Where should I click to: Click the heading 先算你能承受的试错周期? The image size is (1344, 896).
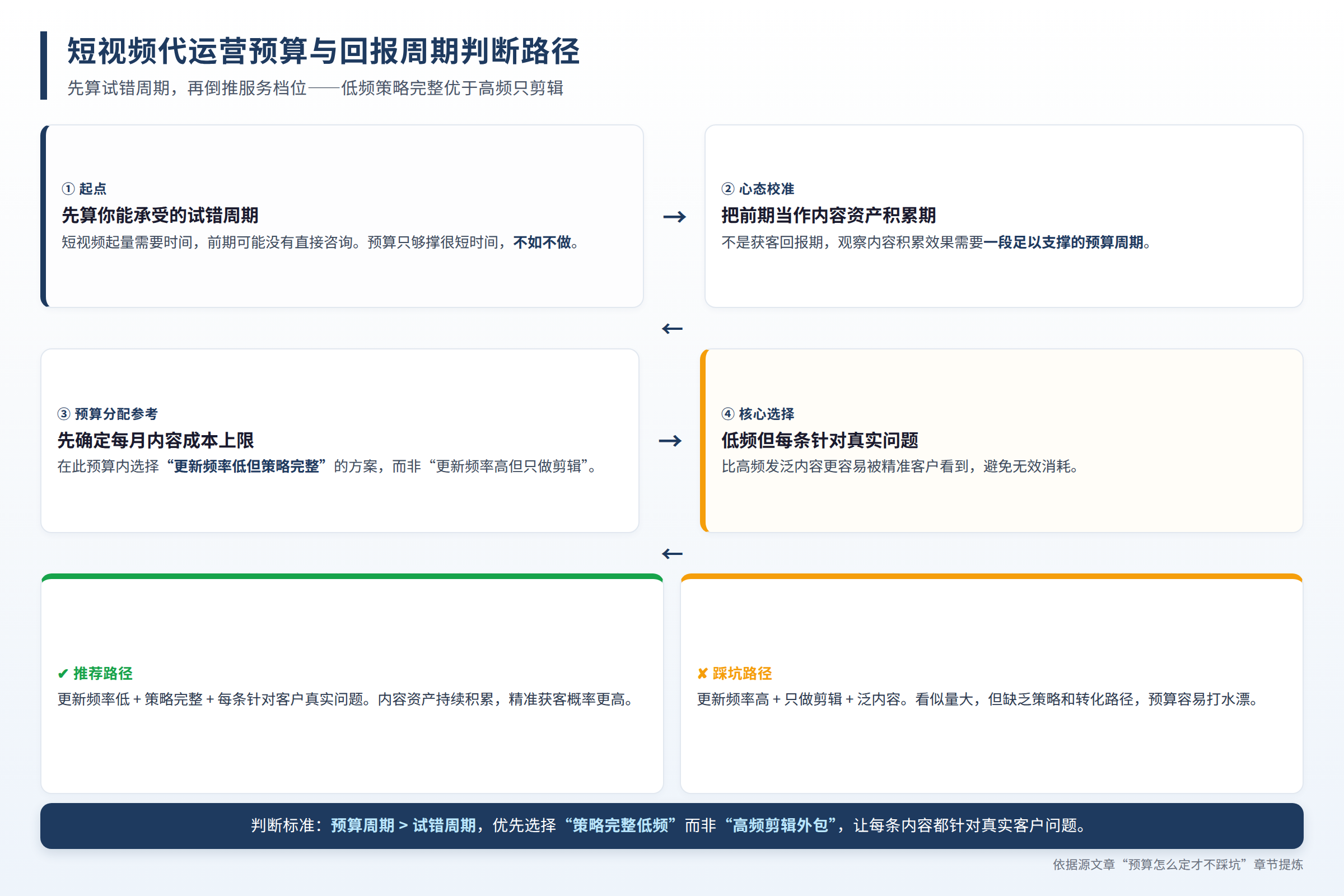160,216
